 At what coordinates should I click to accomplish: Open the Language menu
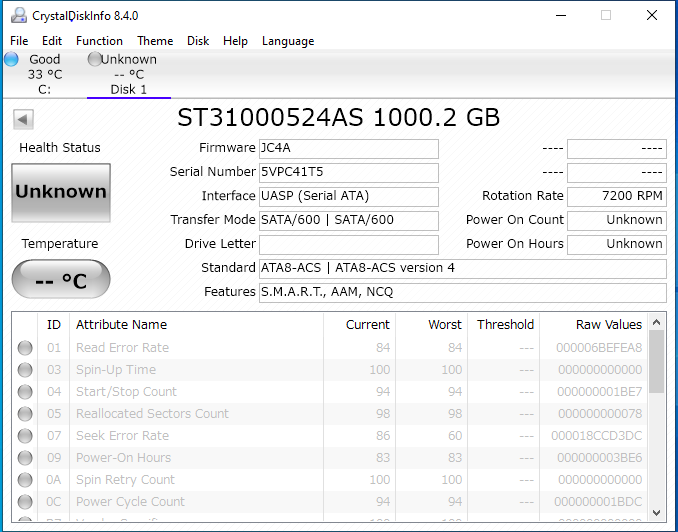coord(288,41)
